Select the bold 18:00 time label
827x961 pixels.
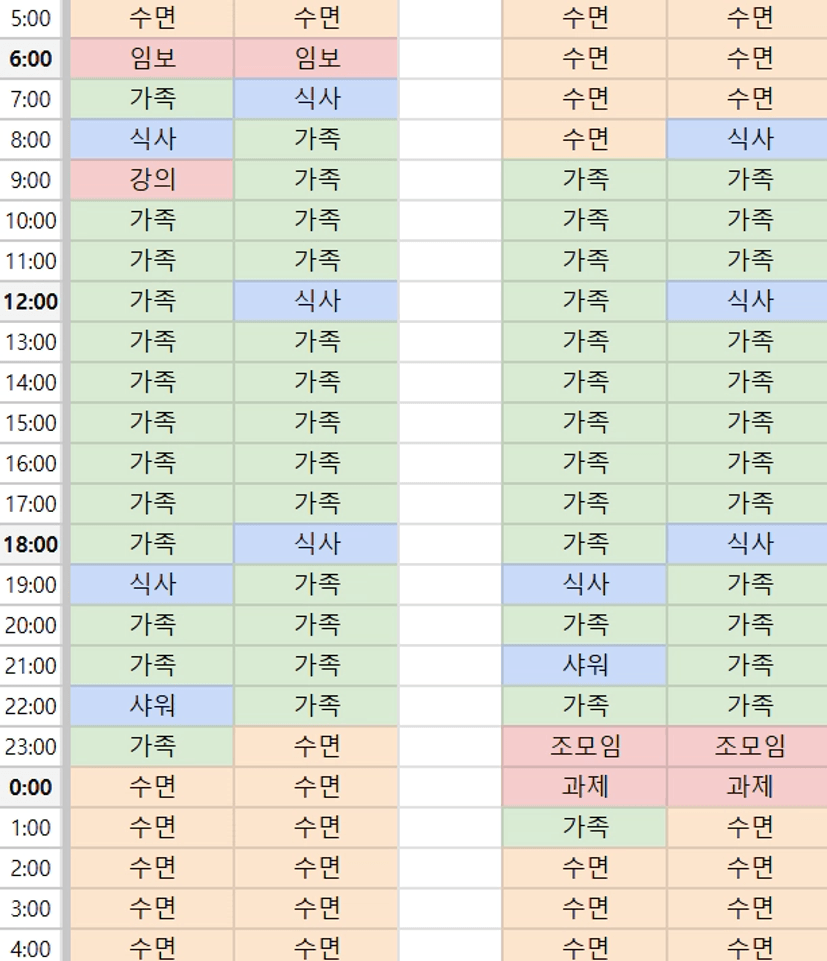pyautogui.click(x=31, y=544)
